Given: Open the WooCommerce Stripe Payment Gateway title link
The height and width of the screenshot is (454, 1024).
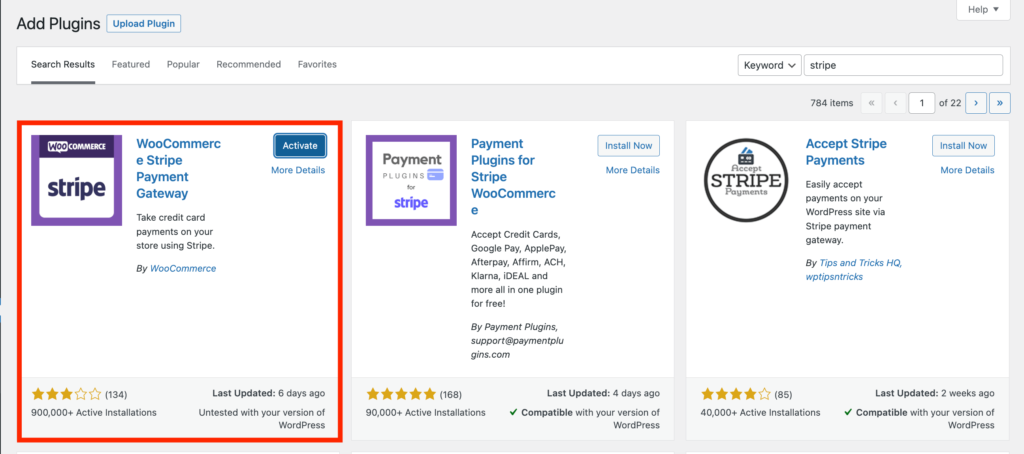Looking at the screenshot, I should click(x=178, y=169).
